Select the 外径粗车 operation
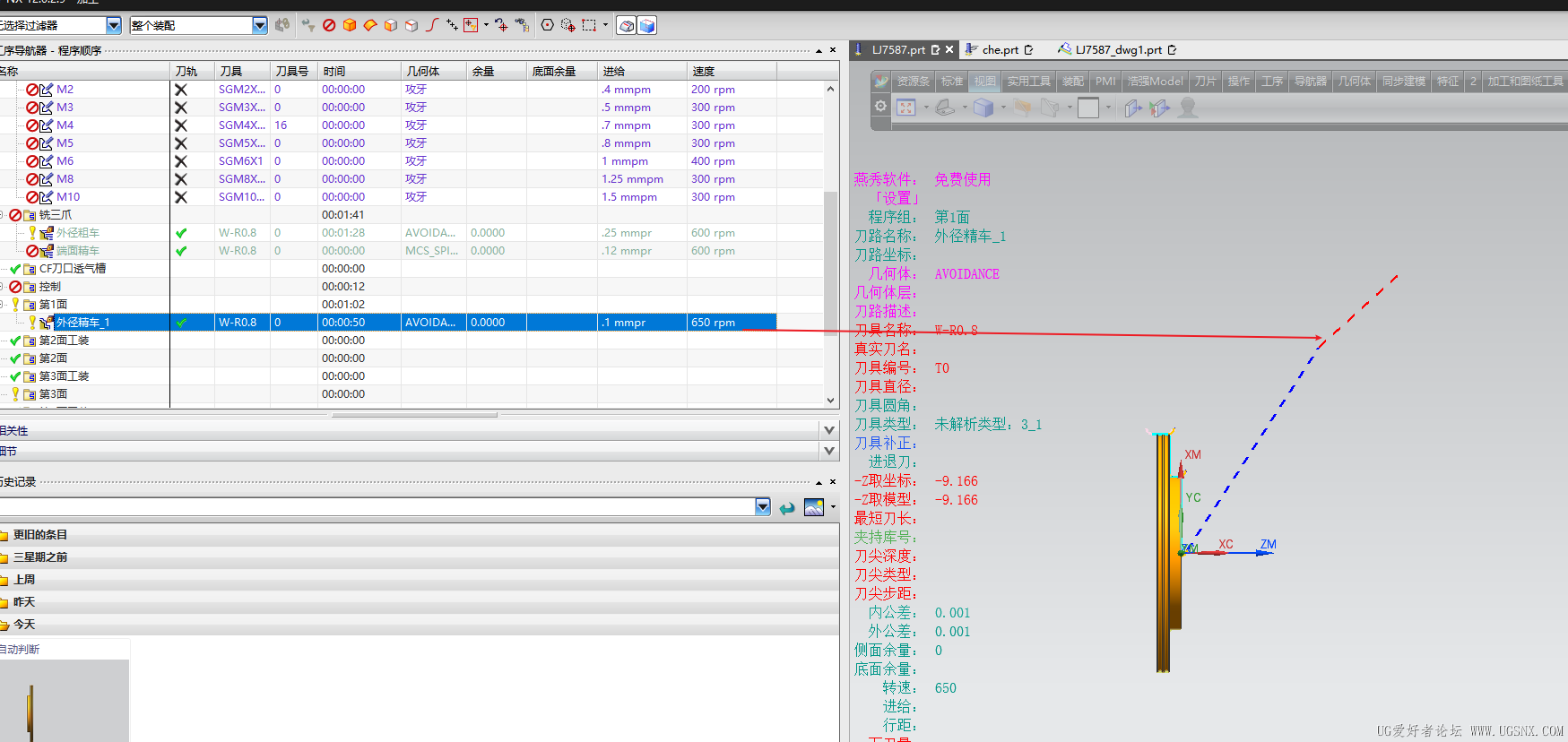This screenshot has width=1568, height=742. coord(78,232)
